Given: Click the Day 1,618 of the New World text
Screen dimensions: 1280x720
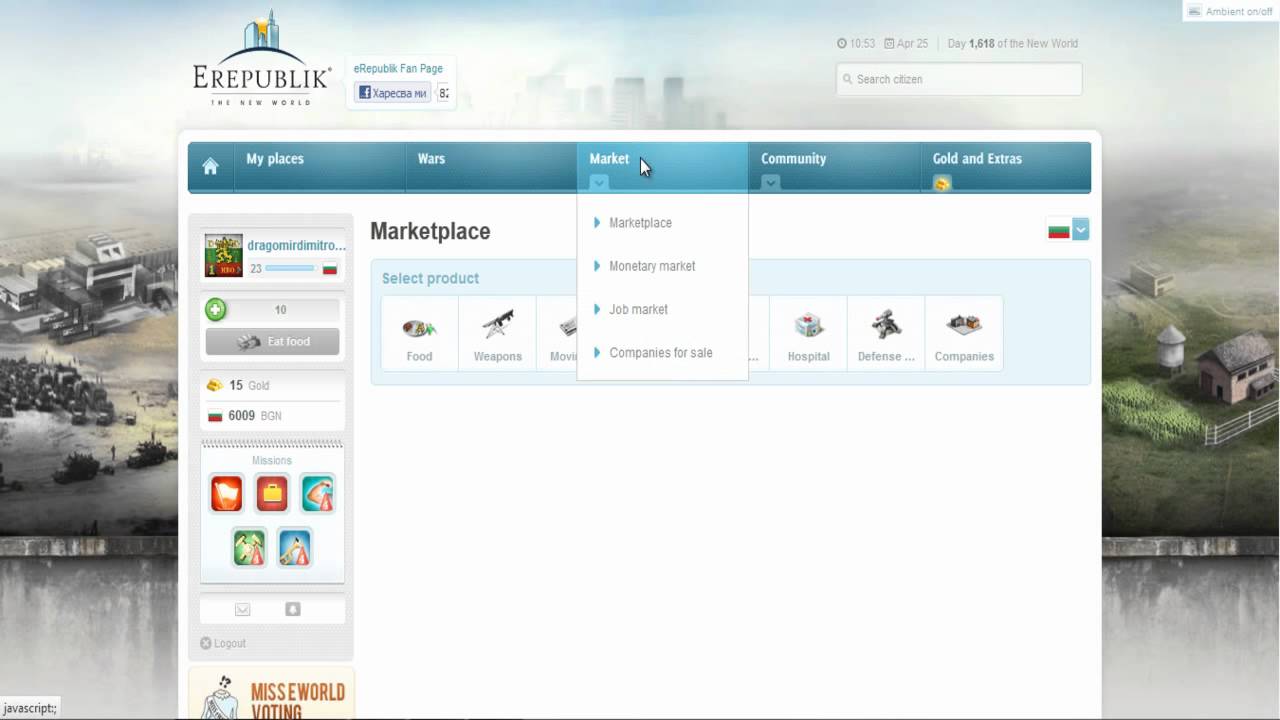Looking at the screenshot, I should [x=1012, y=43].
